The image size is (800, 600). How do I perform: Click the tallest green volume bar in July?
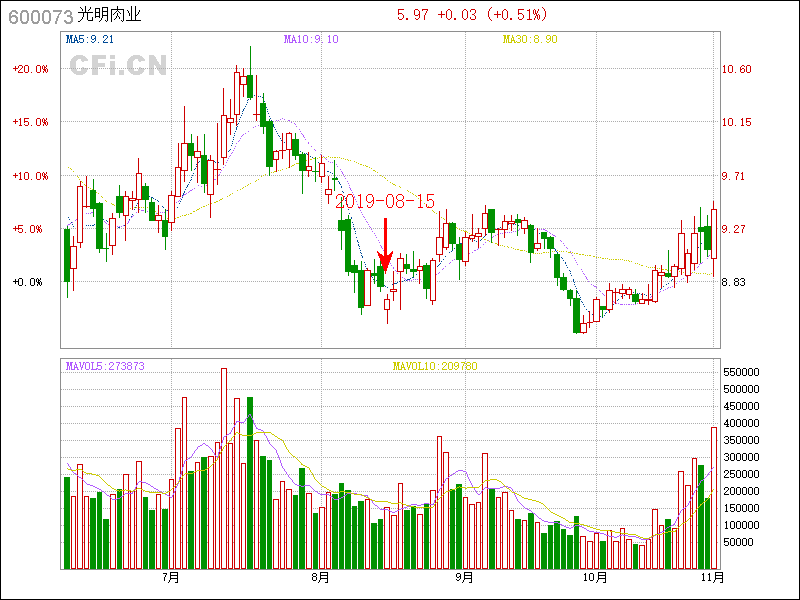click(250, 483)
